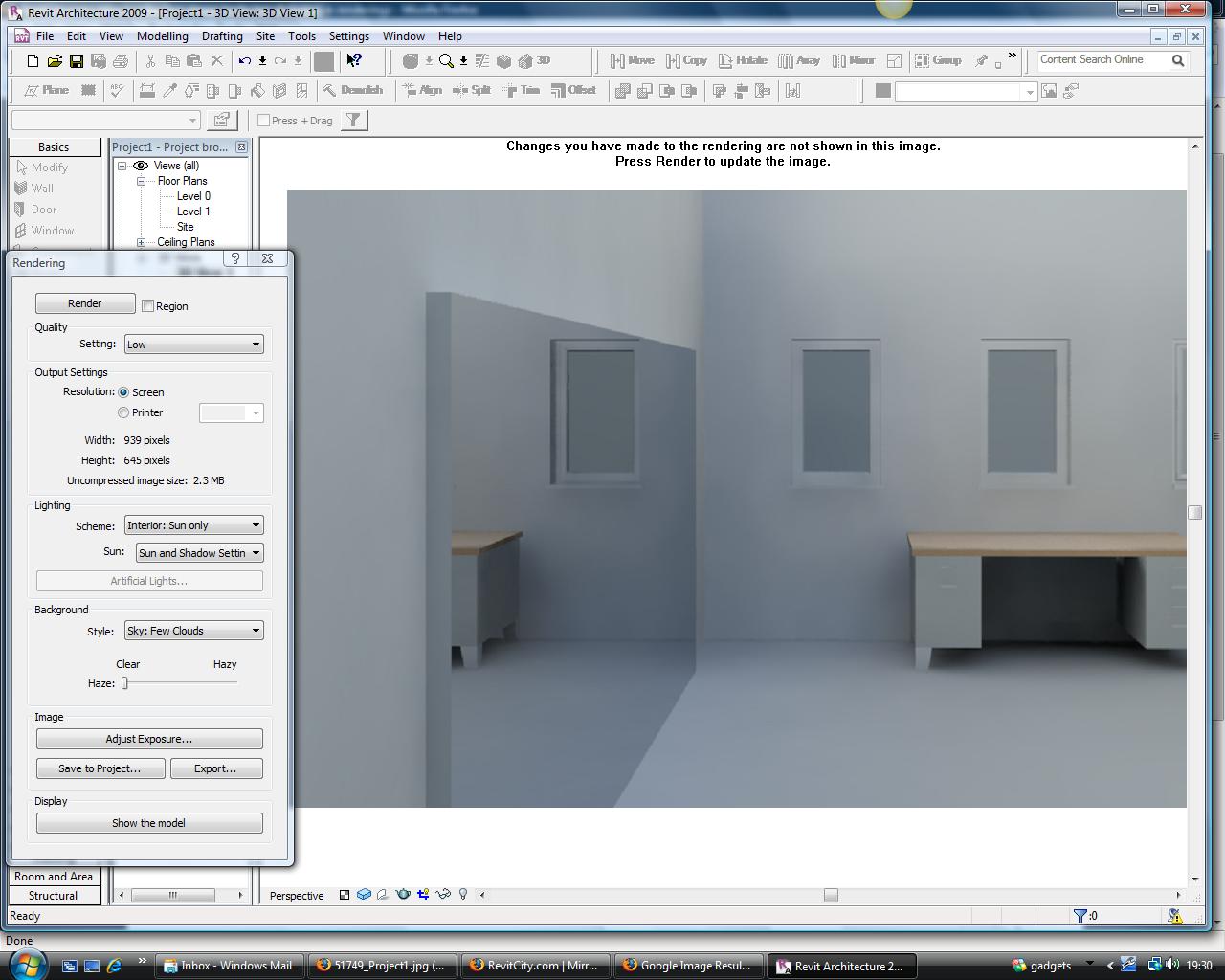This screenshot has width=1225, height=980.
Task: Click the What's This help cursor icon
Action: pyautogui.click(x=354, y=60)
